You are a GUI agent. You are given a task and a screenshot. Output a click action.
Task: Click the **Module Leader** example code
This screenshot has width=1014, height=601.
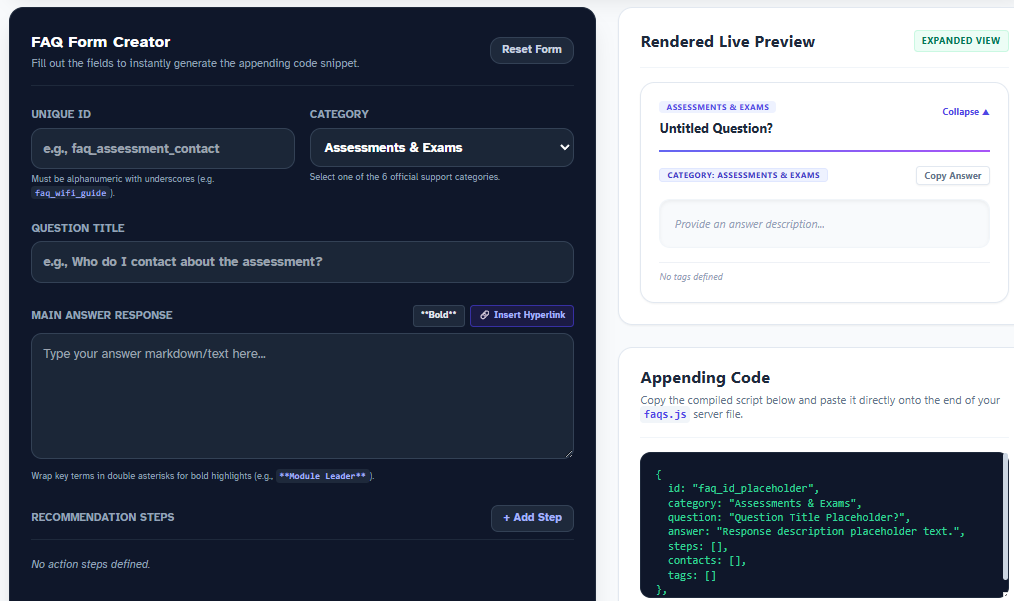pyautogui.click(x=323, y=476)
